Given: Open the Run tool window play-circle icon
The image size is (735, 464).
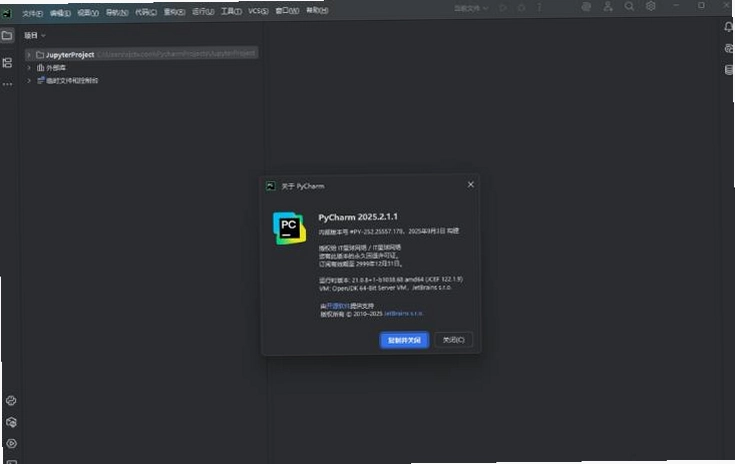Looking at the screenshot, I should [12, 443].
